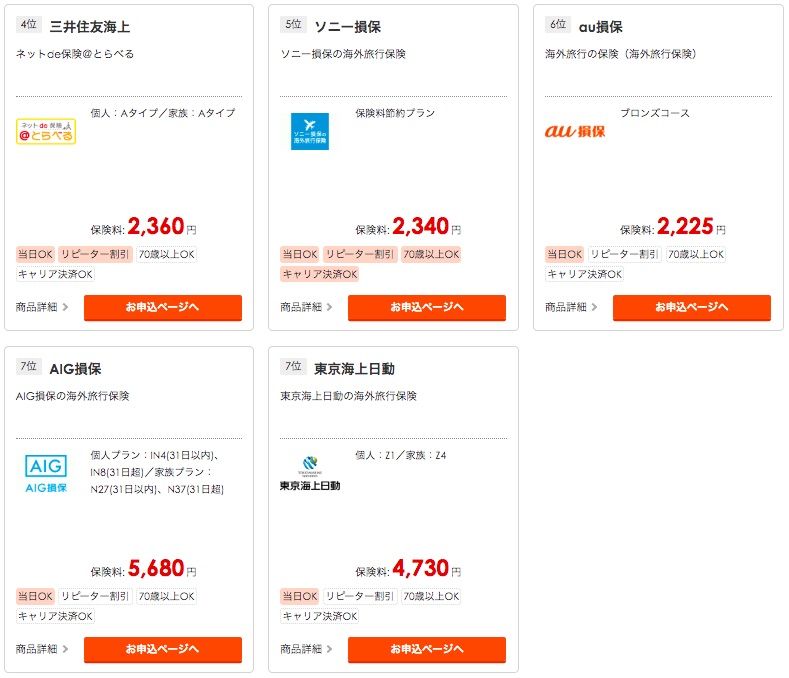Click キャリア決済OK tag on AIG損保 card
Image resolution: width=789 pixels, height=678 pixels.
click(x=55, y=616)
